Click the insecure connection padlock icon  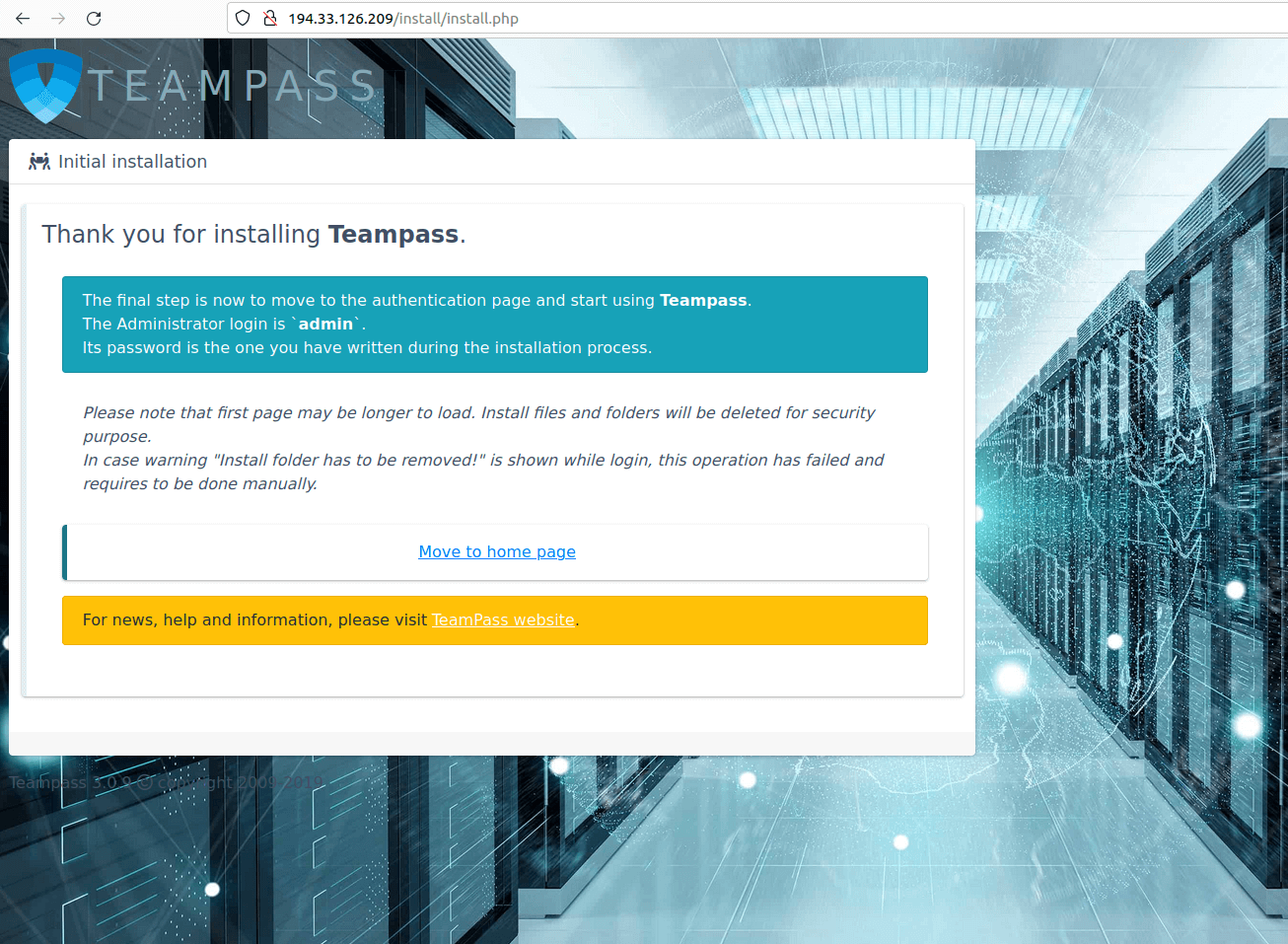pyautogui.click(x=269, y=19)
